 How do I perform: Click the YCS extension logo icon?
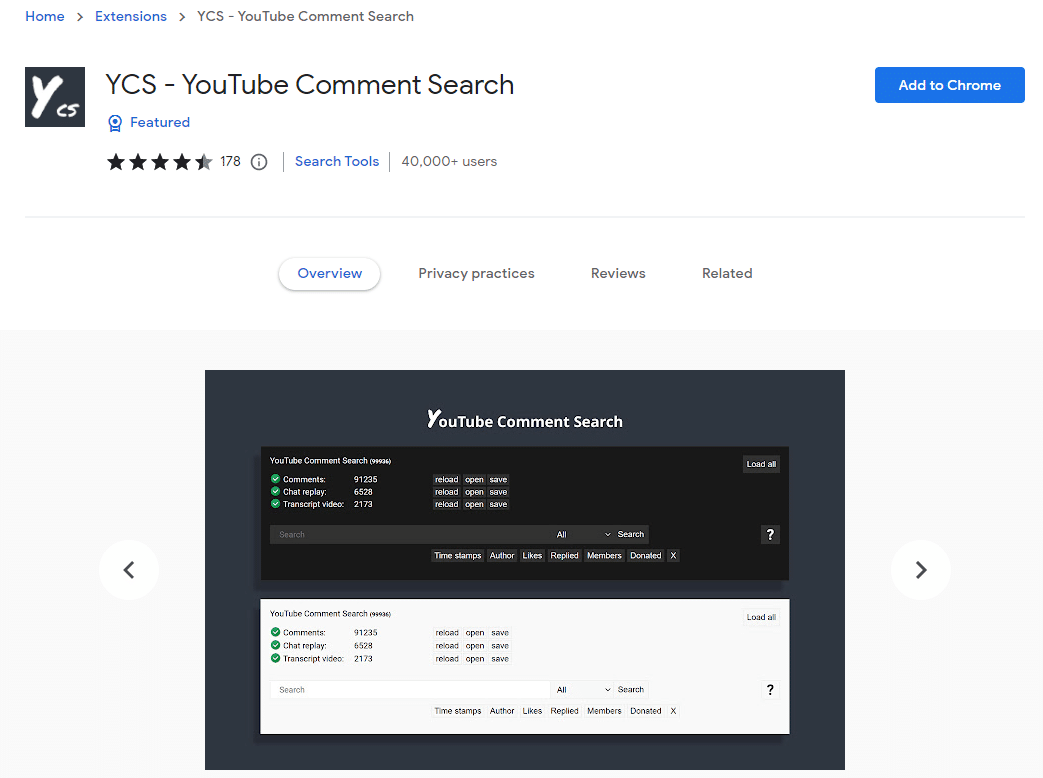(55, 97)
